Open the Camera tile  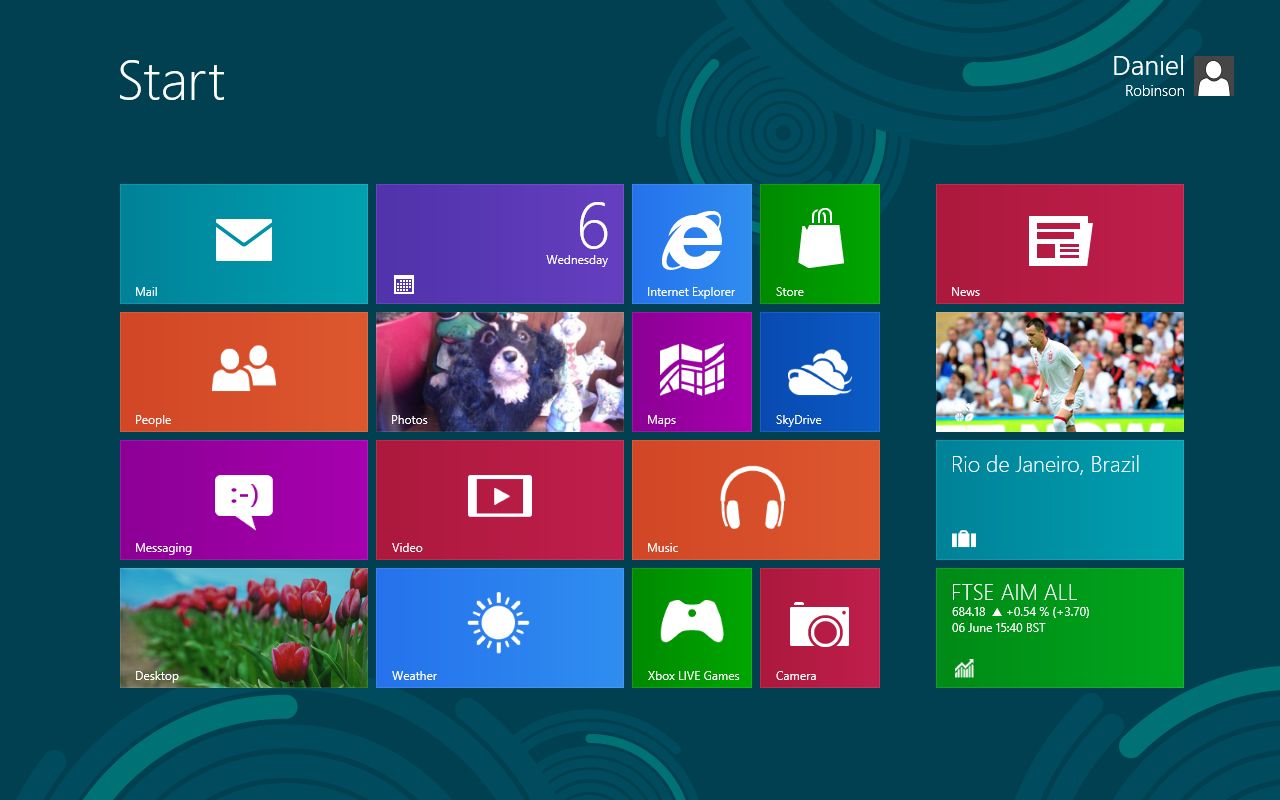point(820,628)
